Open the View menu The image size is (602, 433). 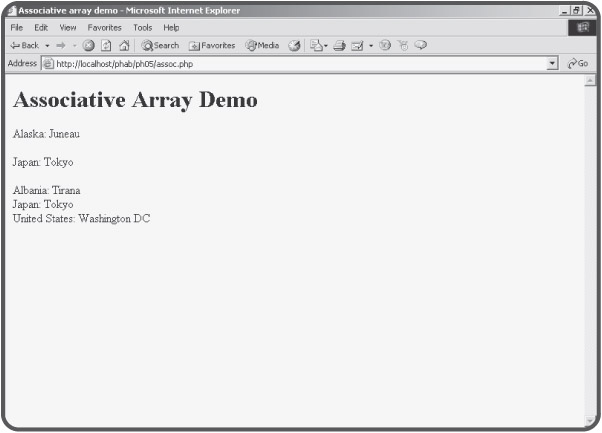67,27
